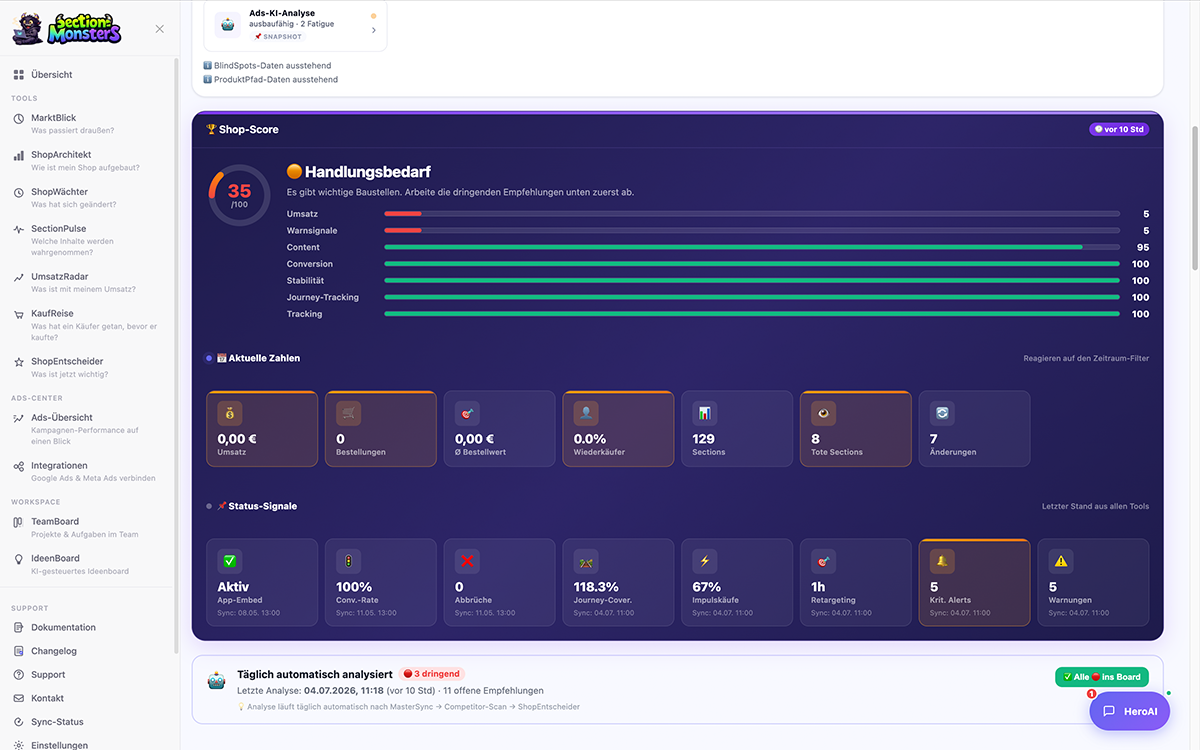Image resolution: width=1200 pixels, height=750 pixels.
Task: Select the Tote Sections card
Action: 856,429
